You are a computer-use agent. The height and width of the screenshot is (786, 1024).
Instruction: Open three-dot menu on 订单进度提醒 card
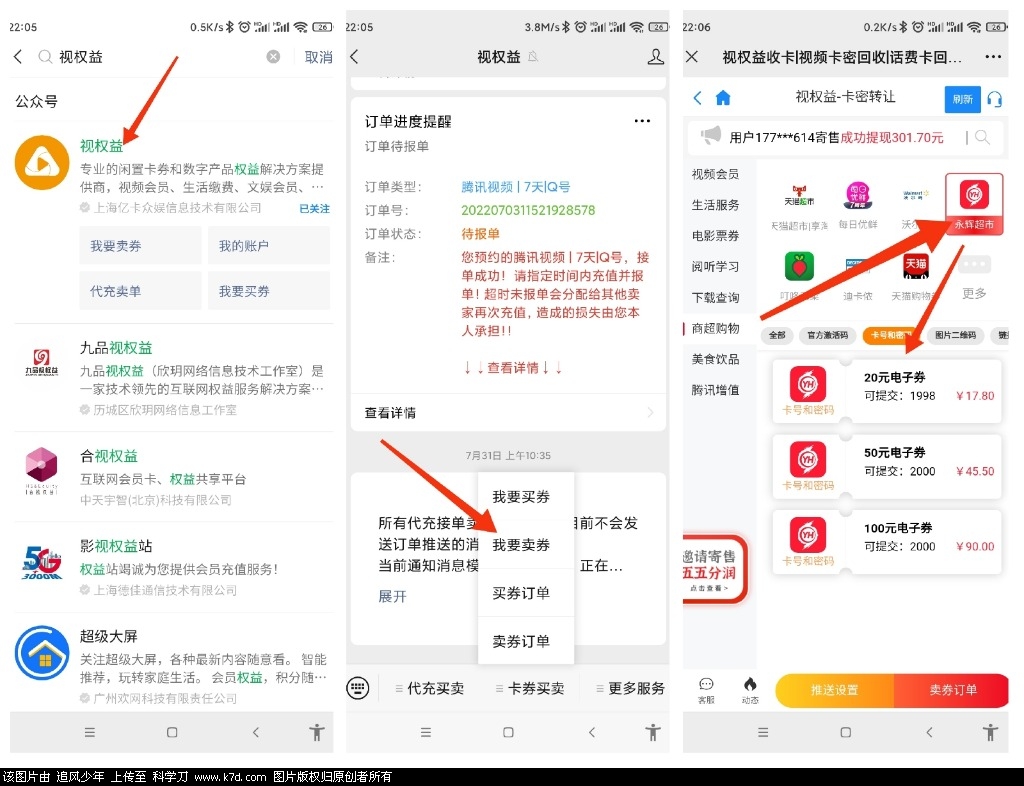[642, 121]
